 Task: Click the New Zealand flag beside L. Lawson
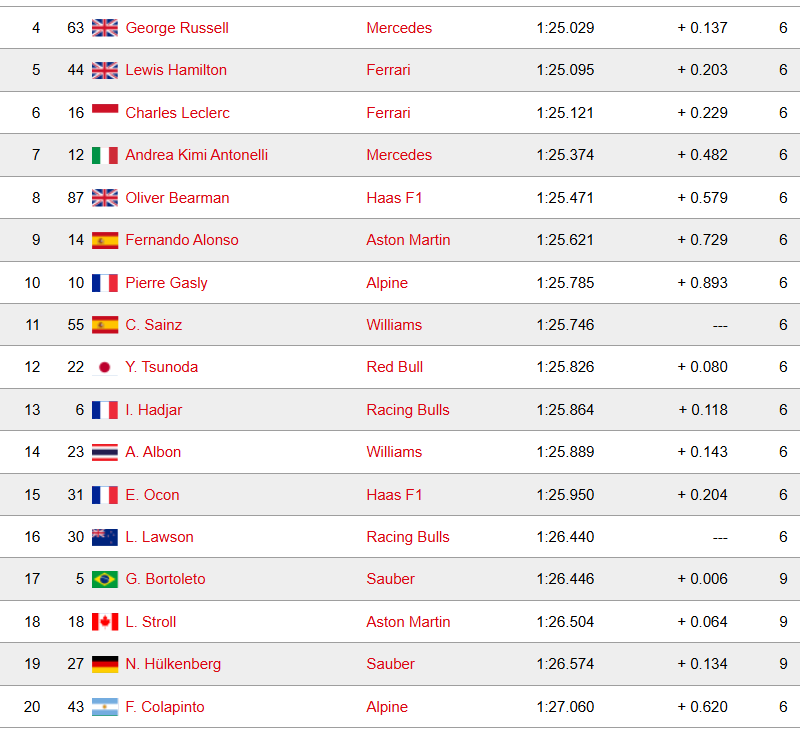coord(105,537)
